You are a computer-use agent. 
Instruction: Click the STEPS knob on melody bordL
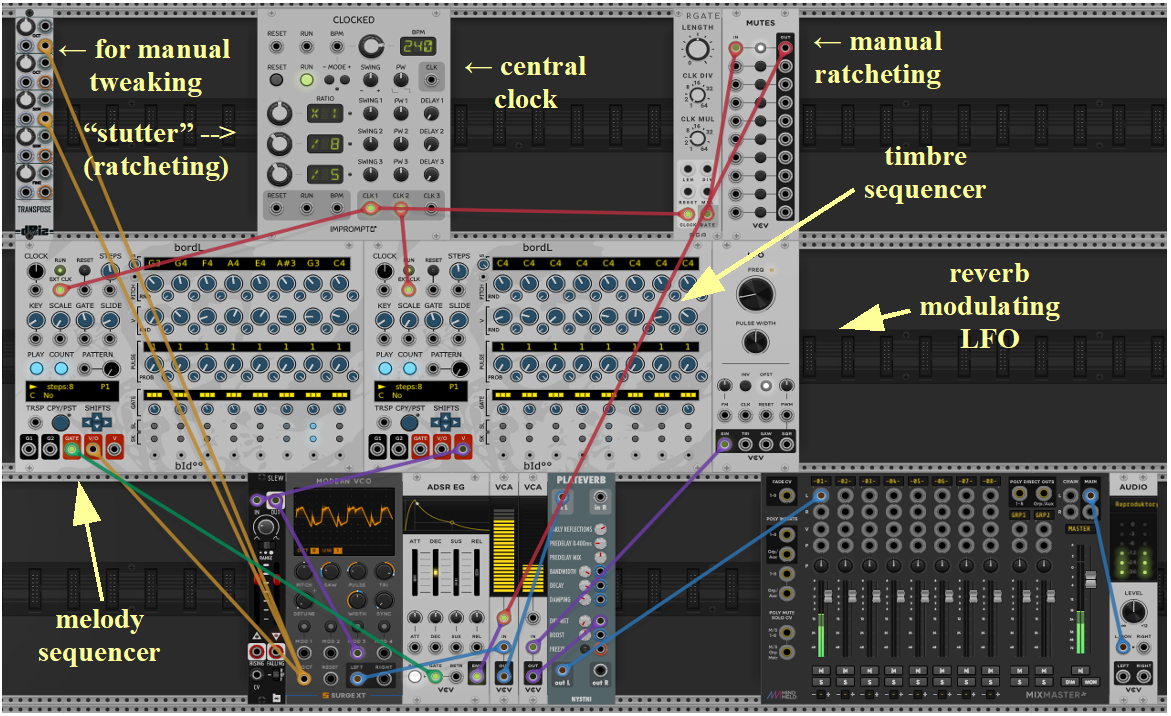[x=110, y=271]
